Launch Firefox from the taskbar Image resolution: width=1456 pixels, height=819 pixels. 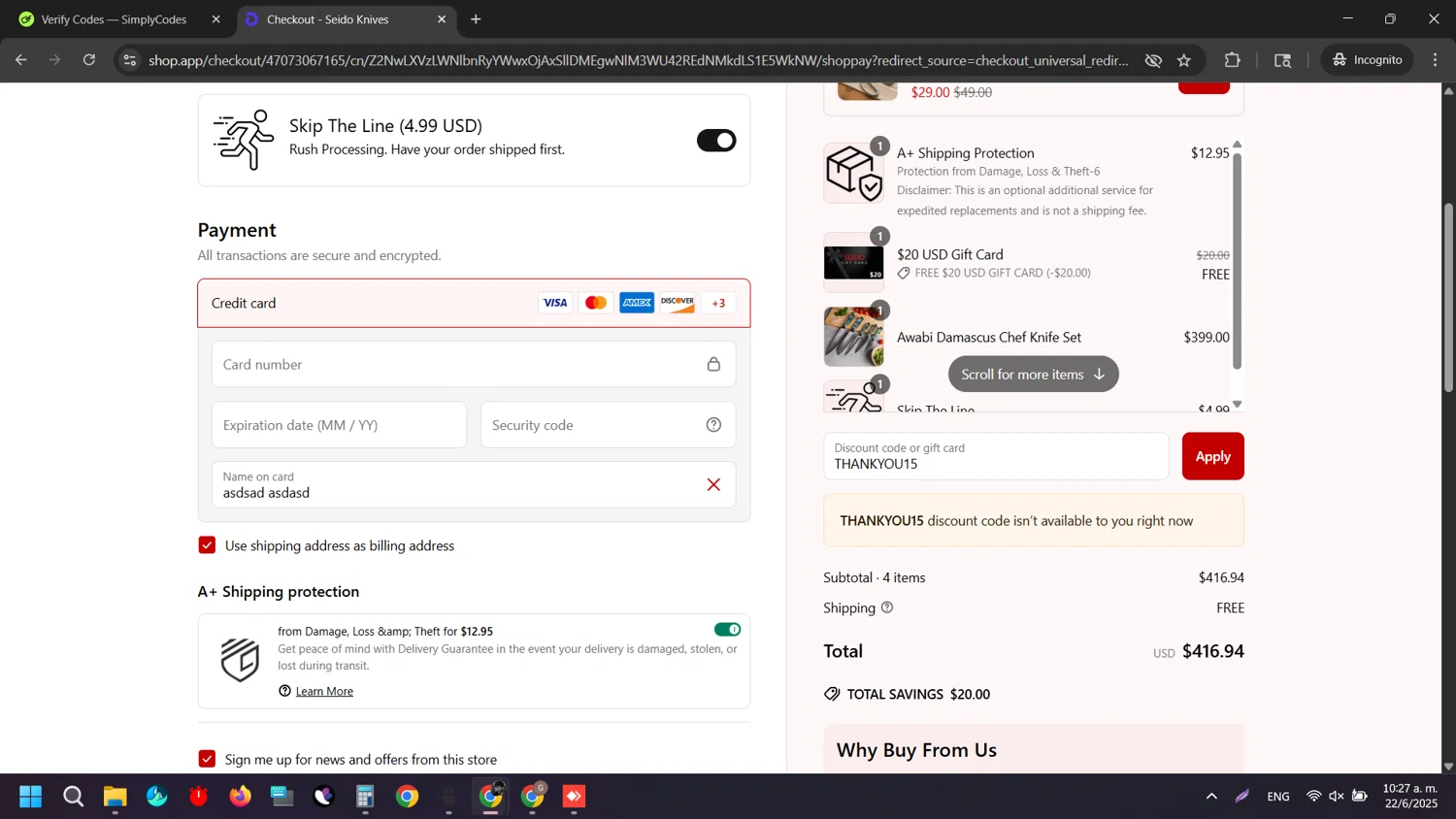240,797
